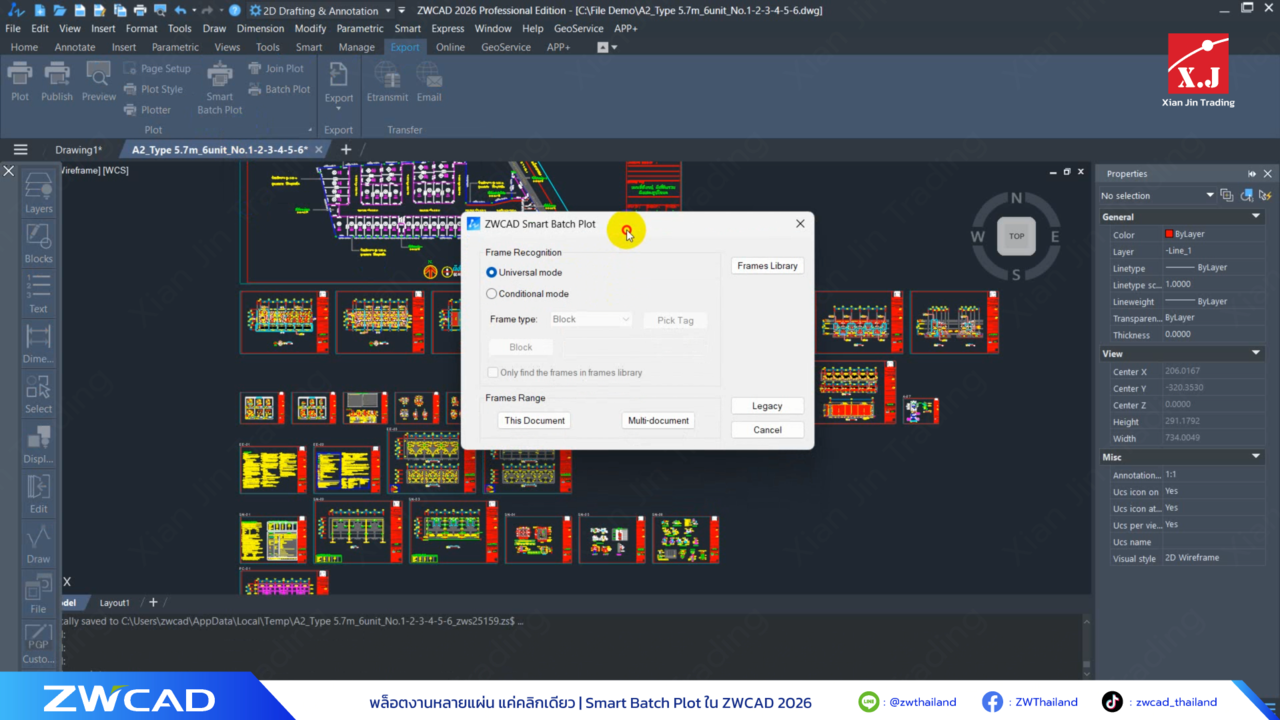
Task: Click the Plot ribbon icon
Action: pyautogui.click(x=20, y=82)
